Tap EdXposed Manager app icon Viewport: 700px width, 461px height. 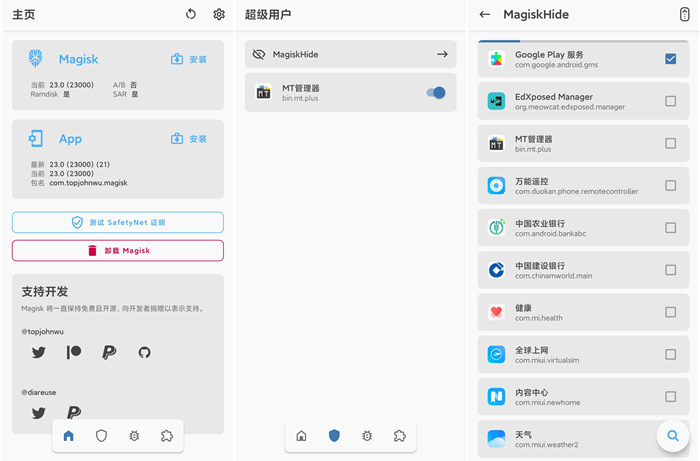496,101
